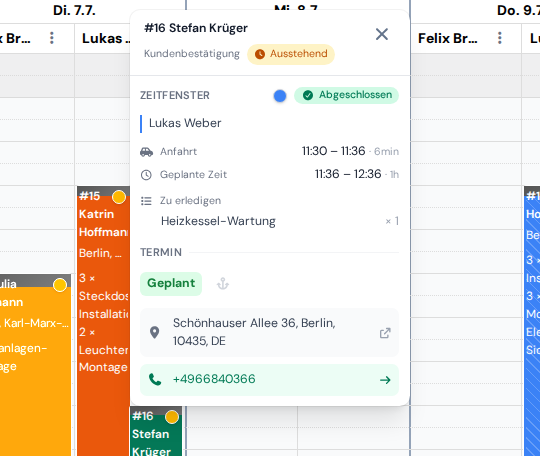This screenshot has height=456, width=540.
Task: Click the map pin icon in address card
Action: pyautogui.click(x=155, y=332)
